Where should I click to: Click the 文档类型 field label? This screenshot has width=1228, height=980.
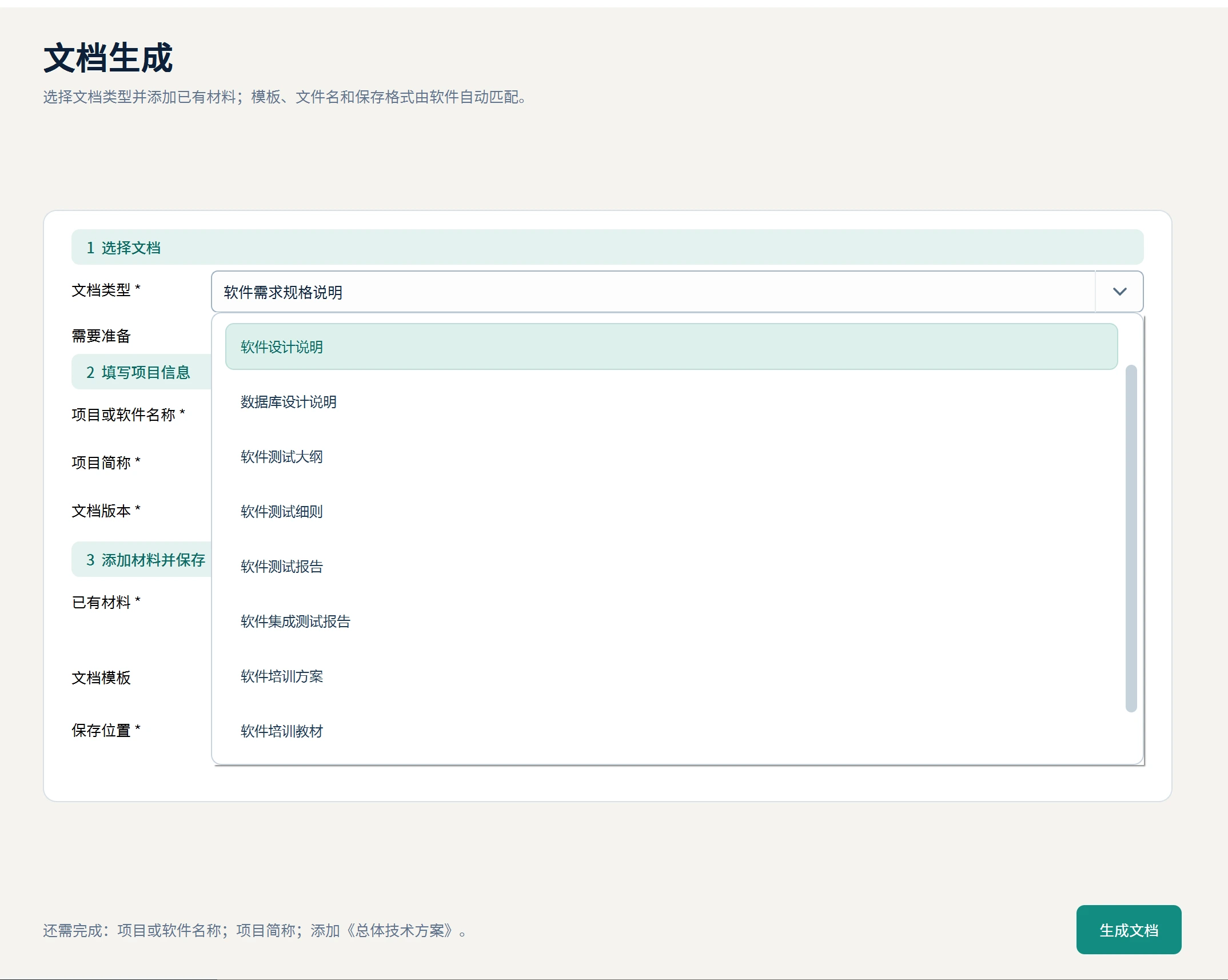click(x=106, y=290)
